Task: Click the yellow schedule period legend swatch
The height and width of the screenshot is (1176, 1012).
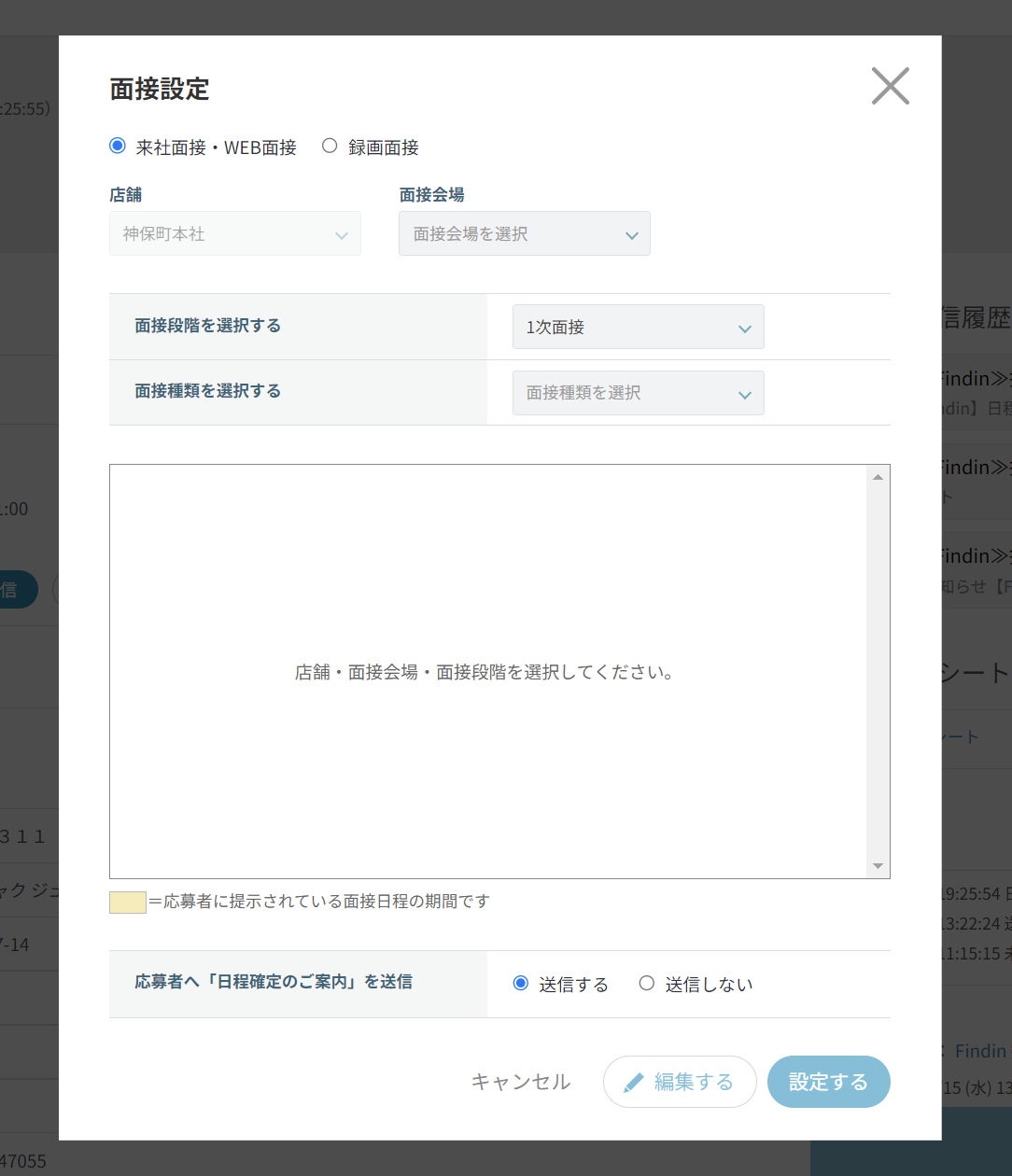Action: click(128, 903)
